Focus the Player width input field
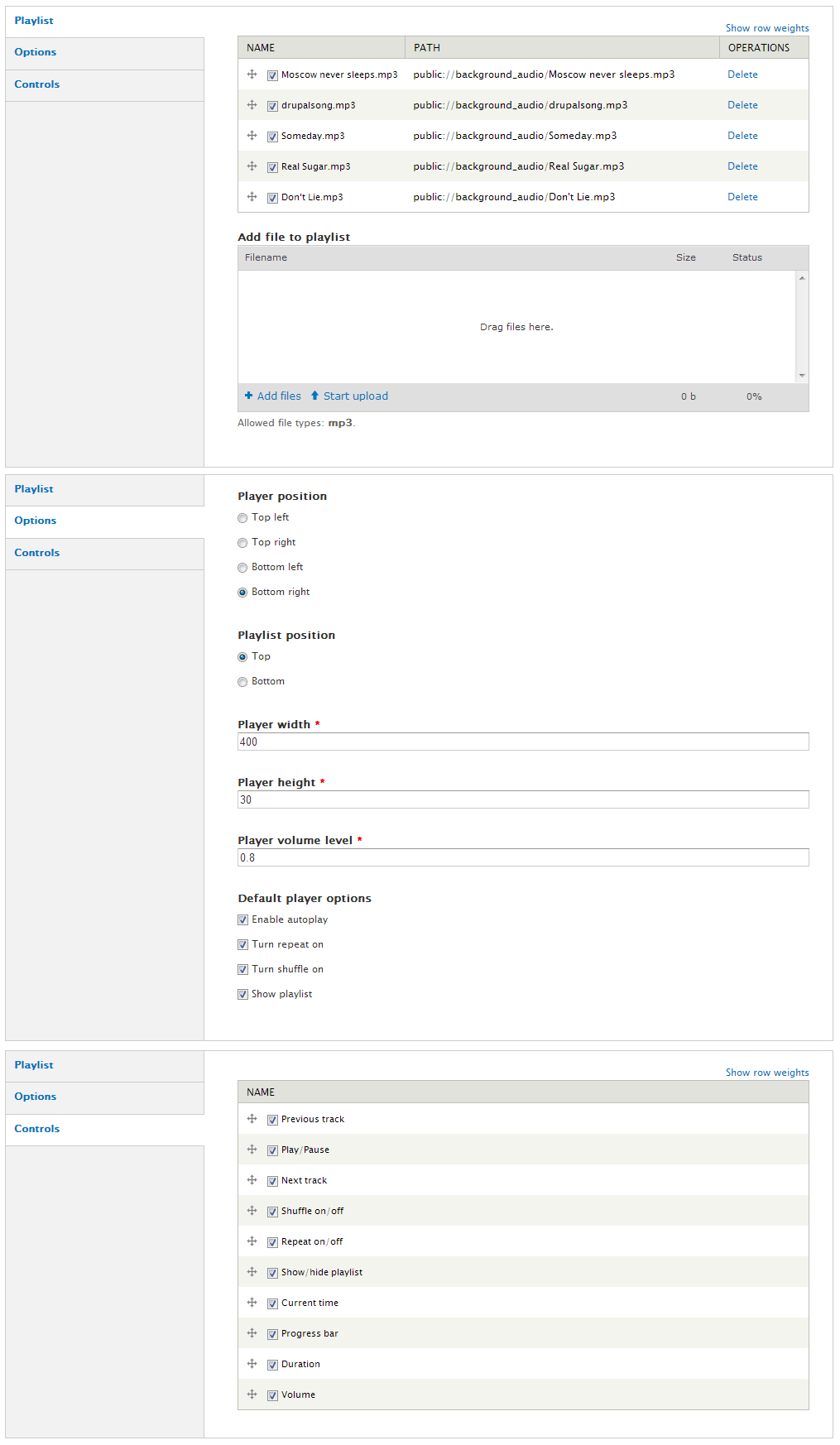The width and height of the screenshot is (840, 1445). coord(523,742)
